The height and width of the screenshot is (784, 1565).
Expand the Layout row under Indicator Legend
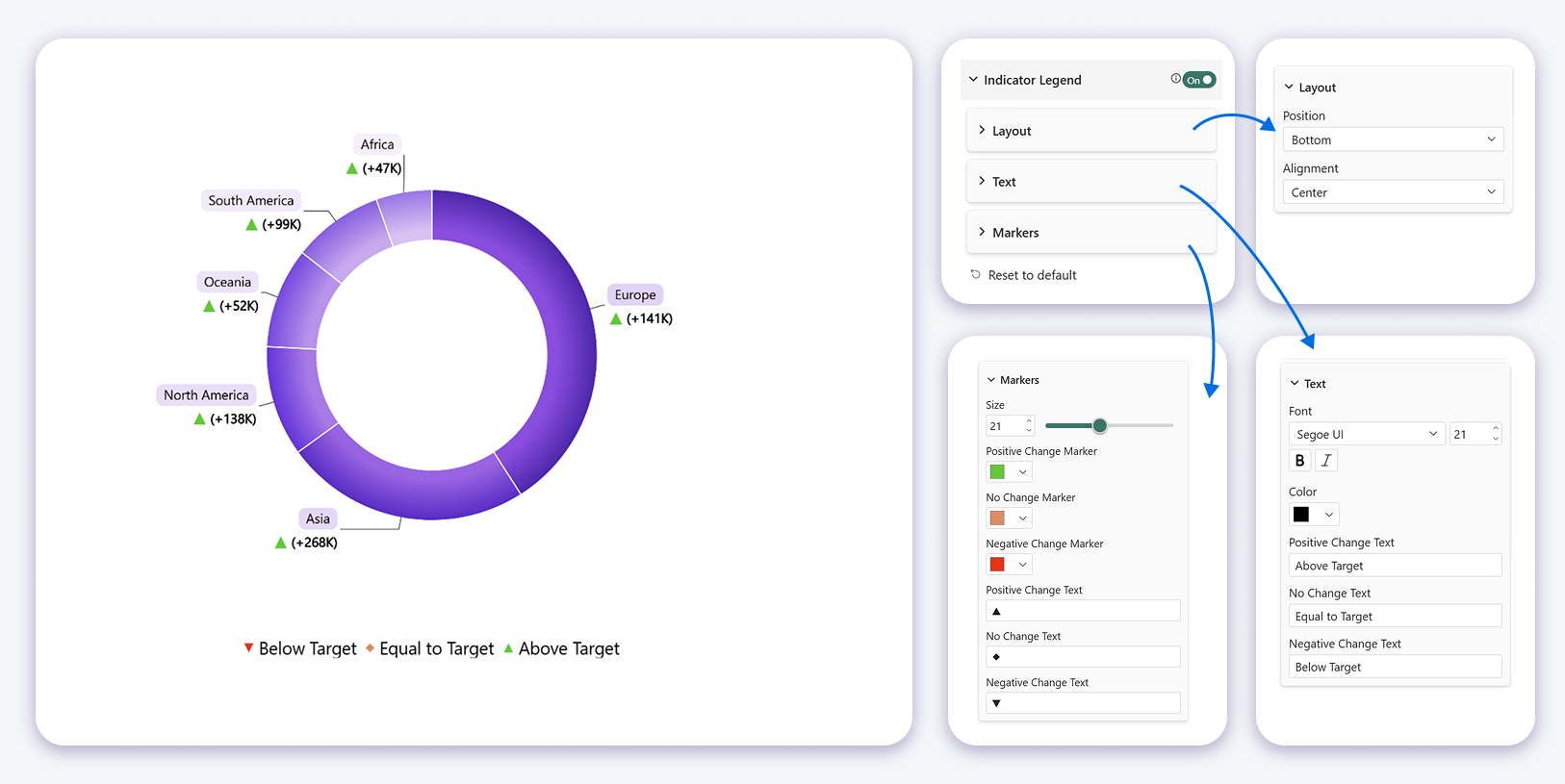[1091, 131]
